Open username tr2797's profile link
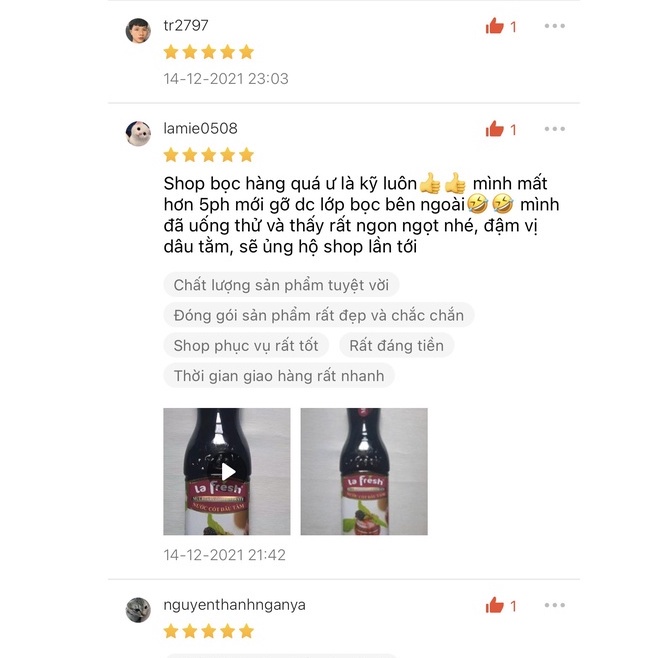The image size is (658, 658). coord(185,25)
